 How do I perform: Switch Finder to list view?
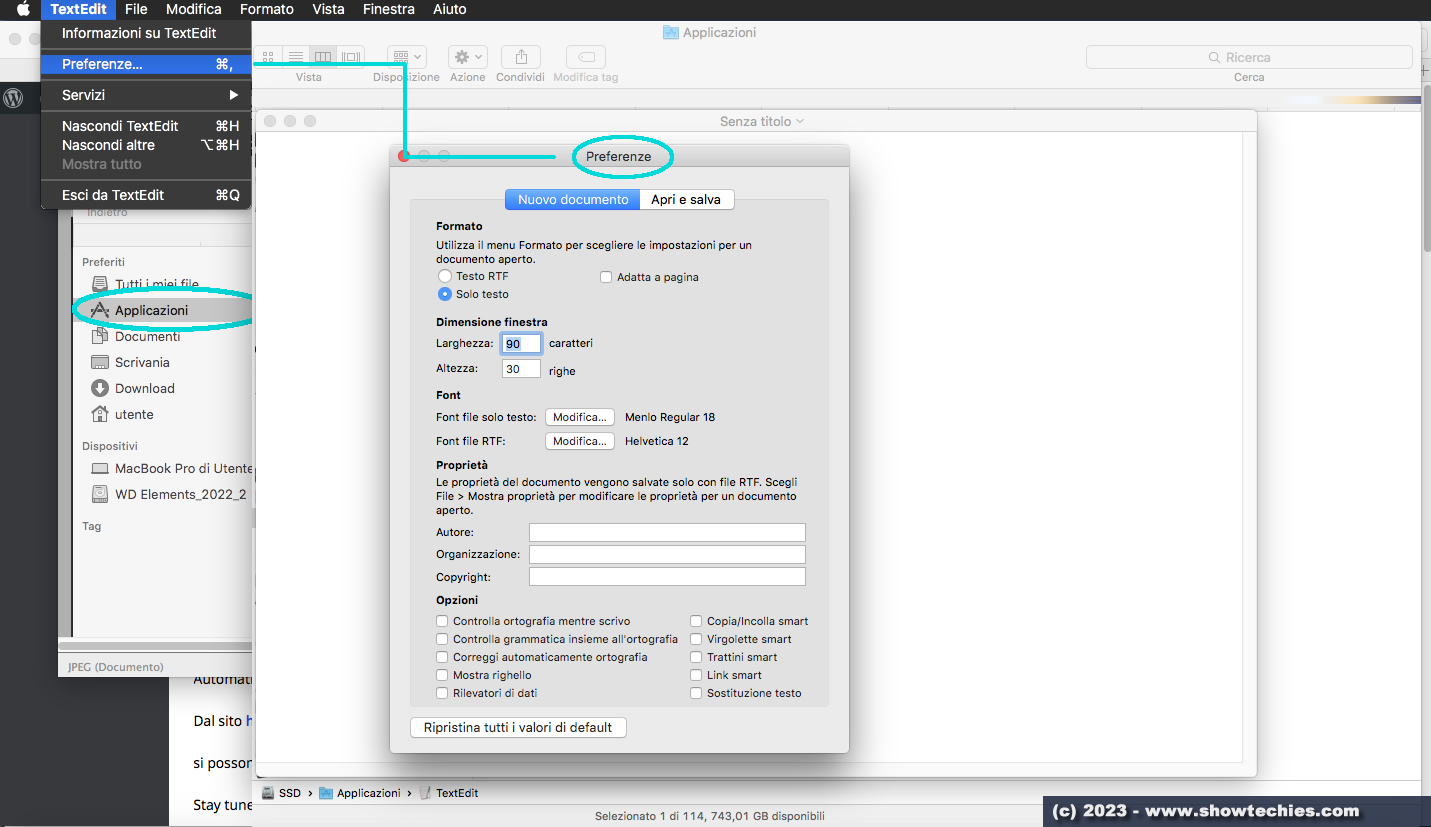coord(296,57)
